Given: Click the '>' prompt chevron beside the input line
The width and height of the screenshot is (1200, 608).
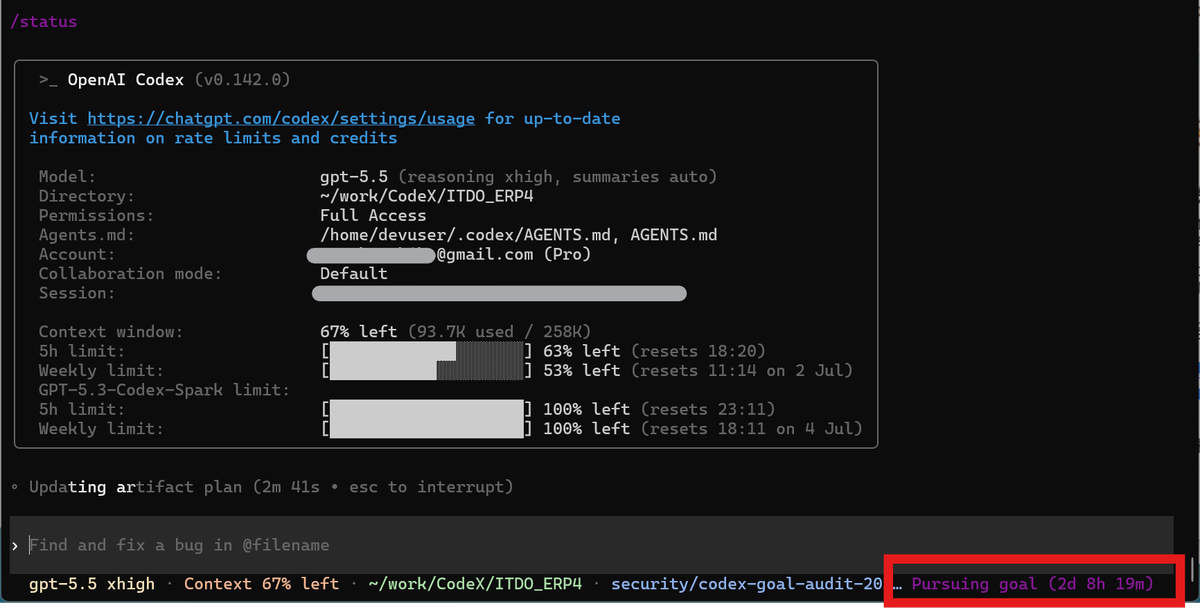Looking at the screenshot, I should 15,545.
